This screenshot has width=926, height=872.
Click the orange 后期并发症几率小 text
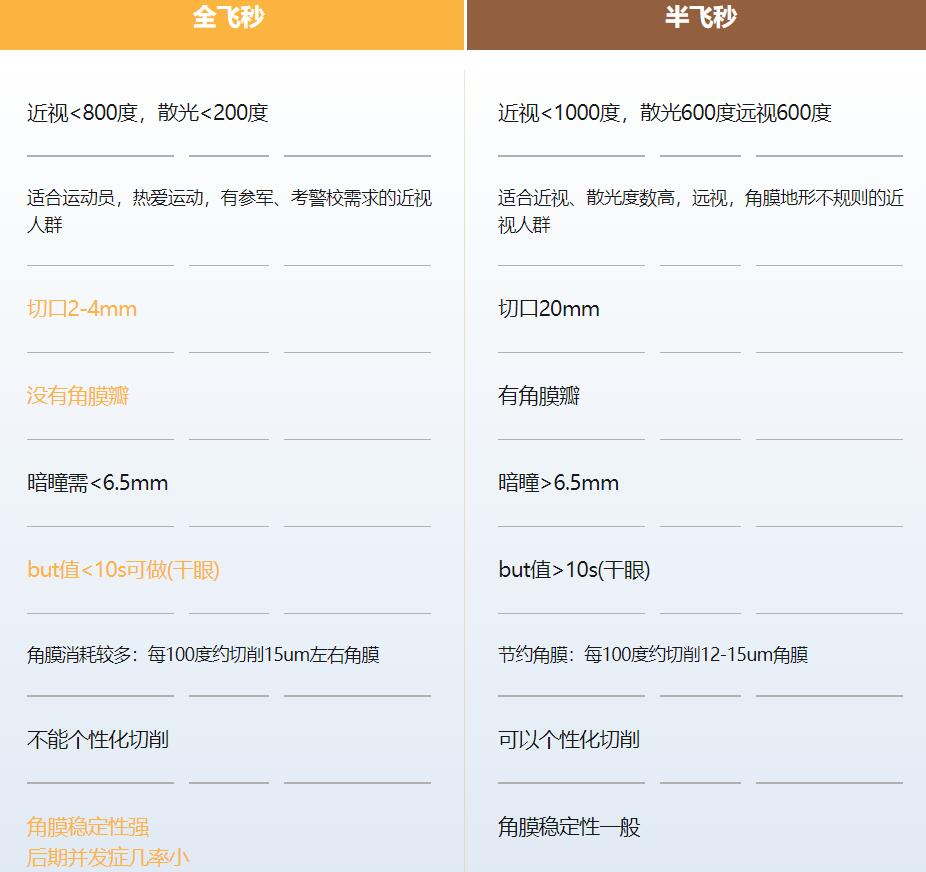pyautogui.click(x=108, y=857)
